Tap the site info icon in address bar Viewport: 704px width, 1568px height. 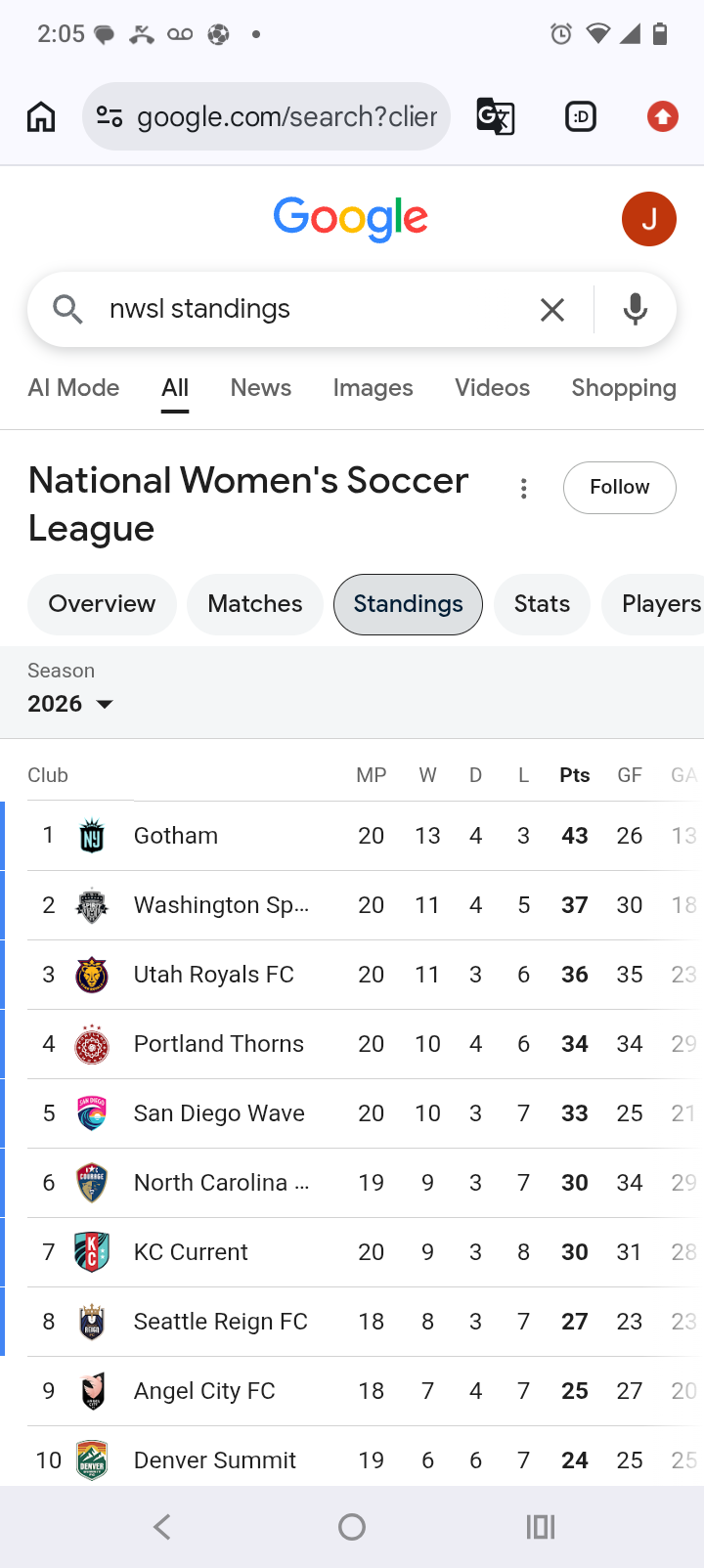coord(110,116)
